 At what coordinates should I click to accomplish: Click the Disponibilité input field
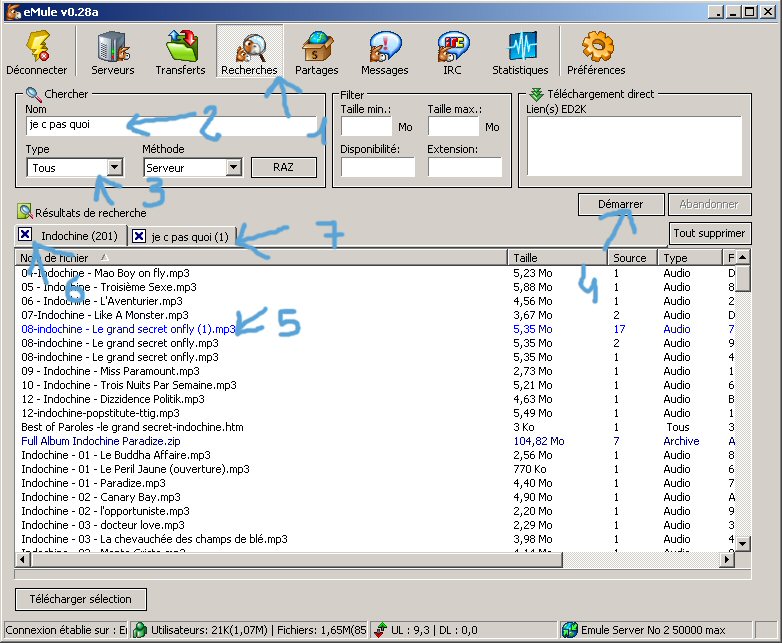coord(378,167)
